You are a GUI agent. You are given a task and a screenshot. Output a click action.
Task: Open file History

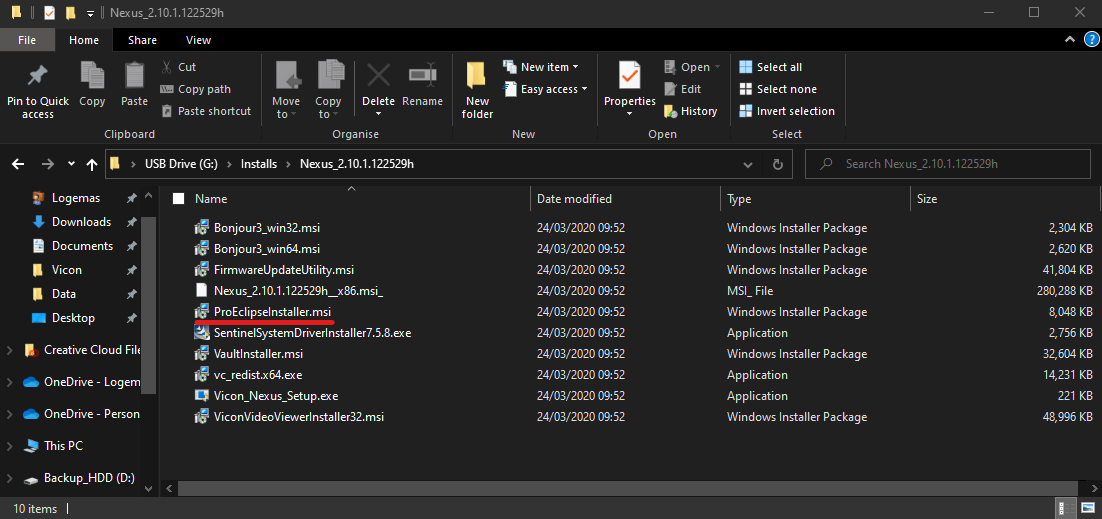pyautogui.click(x=690, y=111)
